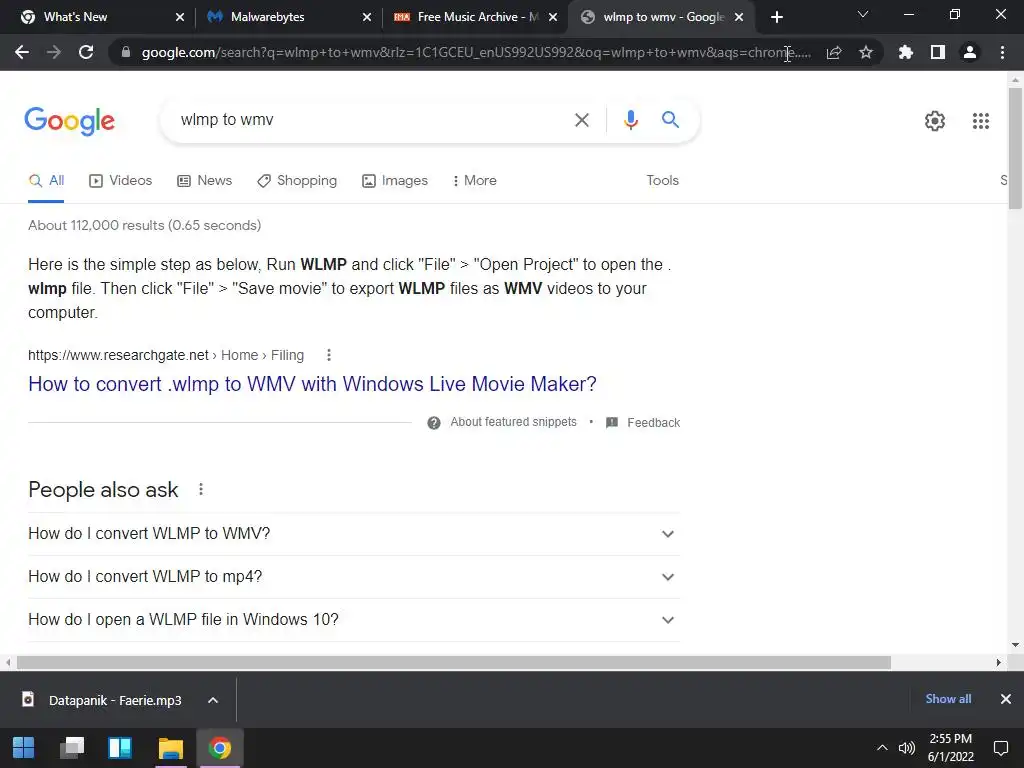Close the Malwarebytes tab
Viewport: 1024px width, 768px height.
tap(367, 17)
